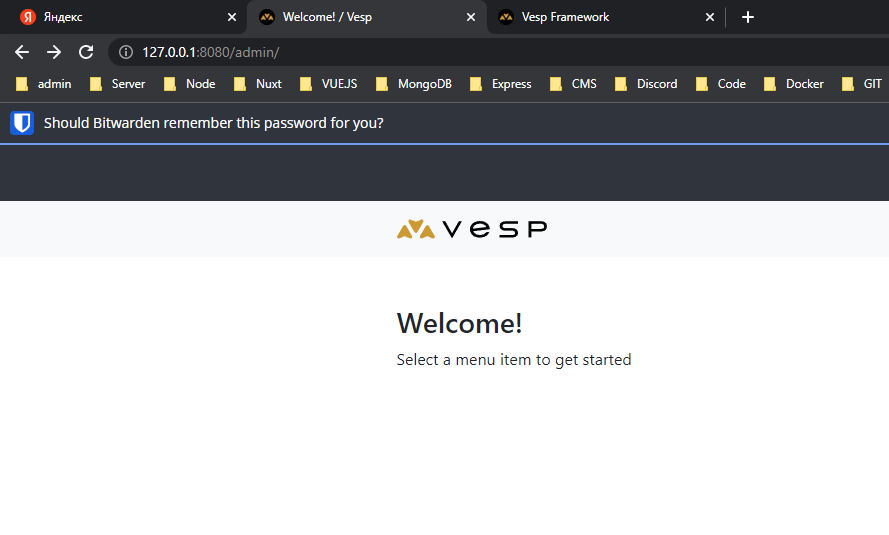
Task: Close the Яндекс tab
Action: click(x=232, y=17)
